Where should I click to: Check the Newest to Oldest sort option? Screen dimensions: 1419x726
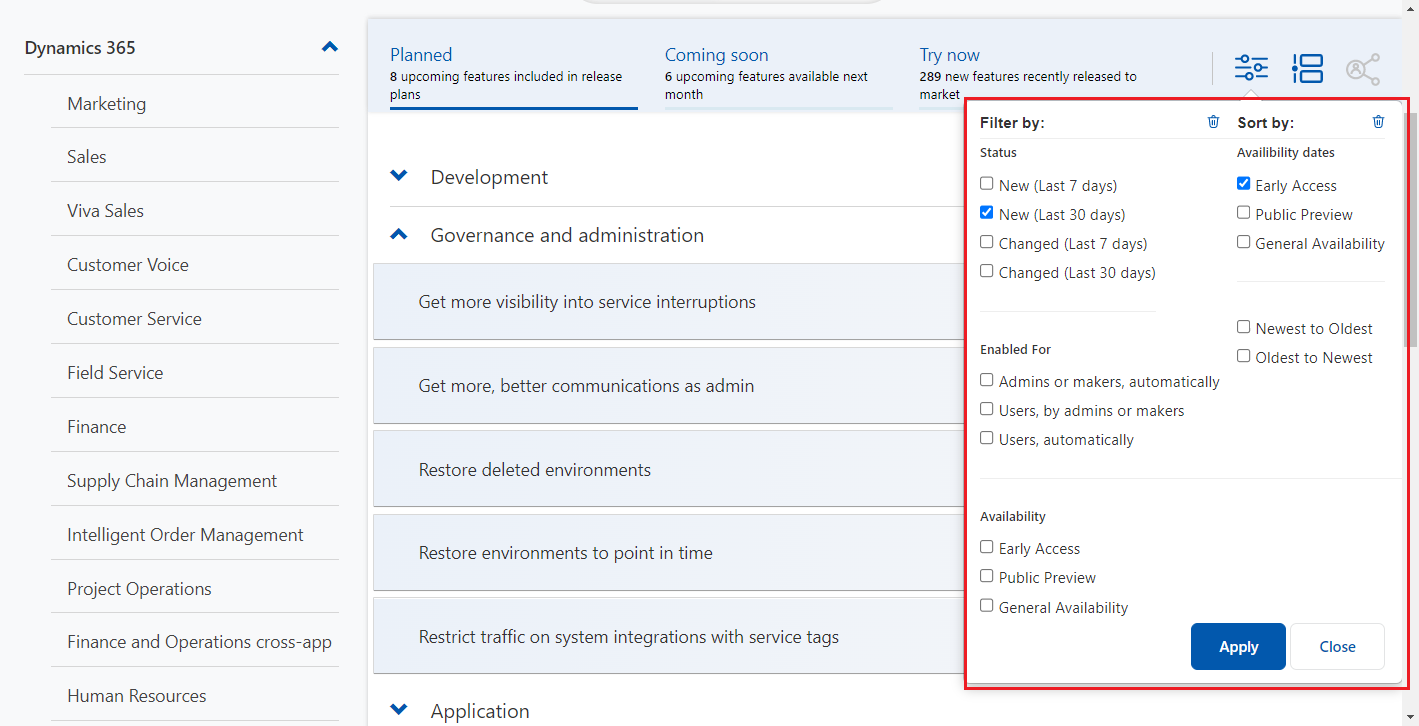coord(1243,326)
